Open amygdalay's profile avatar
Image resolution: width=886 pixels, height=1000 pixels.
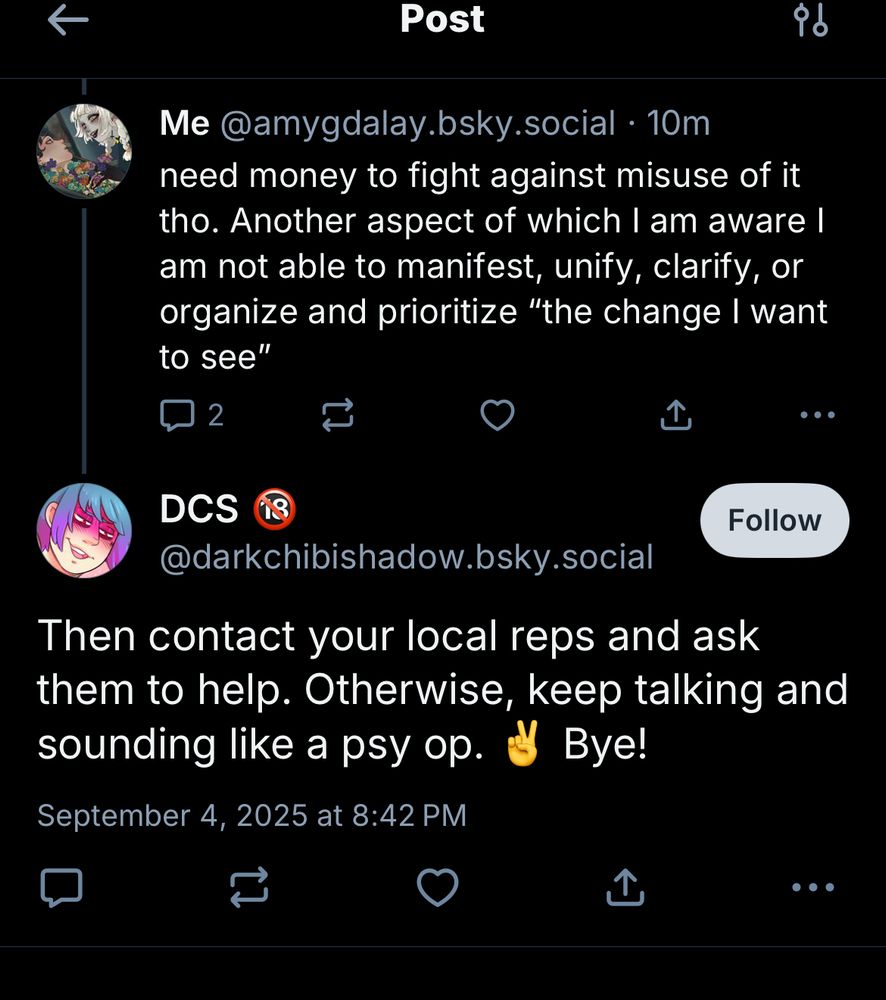(84, 152)
